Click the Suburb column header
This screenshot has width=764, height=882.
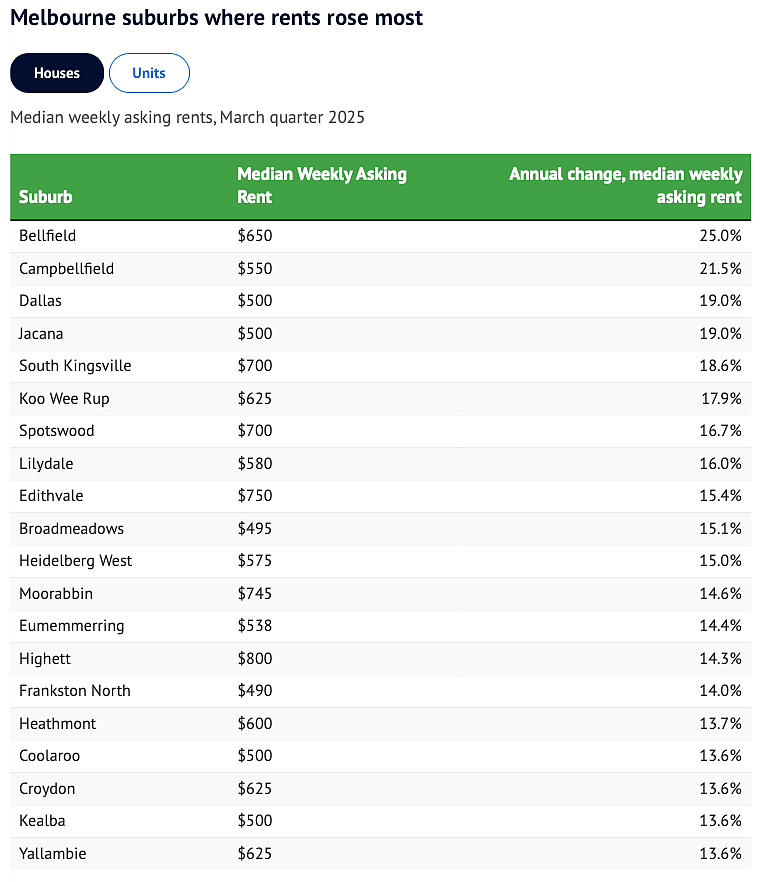click(x=46, y=197)
